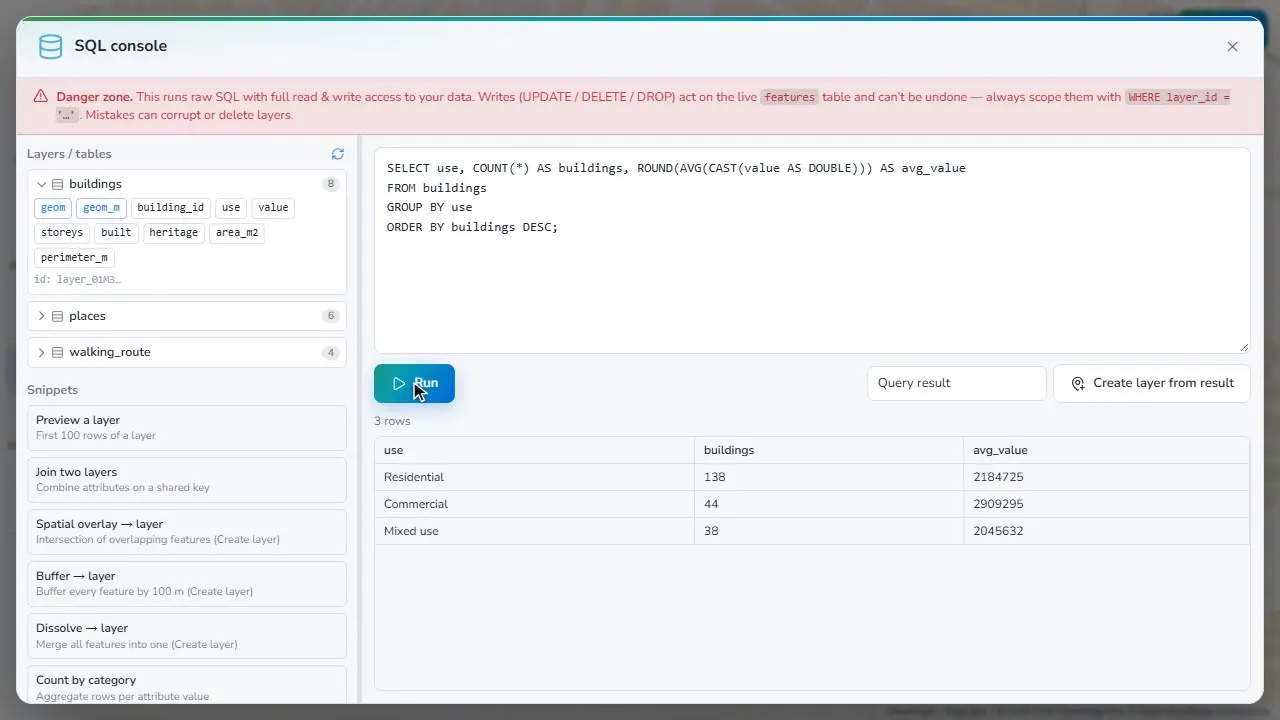Click the layer id text under buildings
This screenshot has width=1280, height=720.
78,280
